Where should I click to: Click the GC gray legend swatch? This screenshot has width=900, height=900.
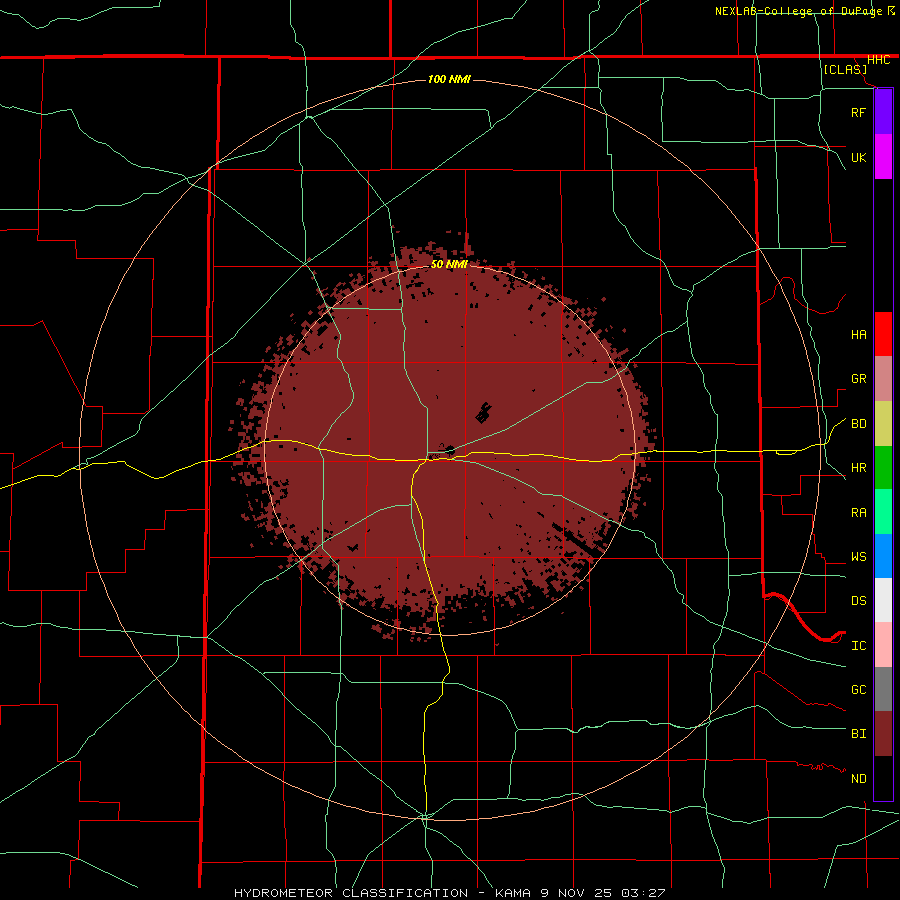tap(883, 689)
